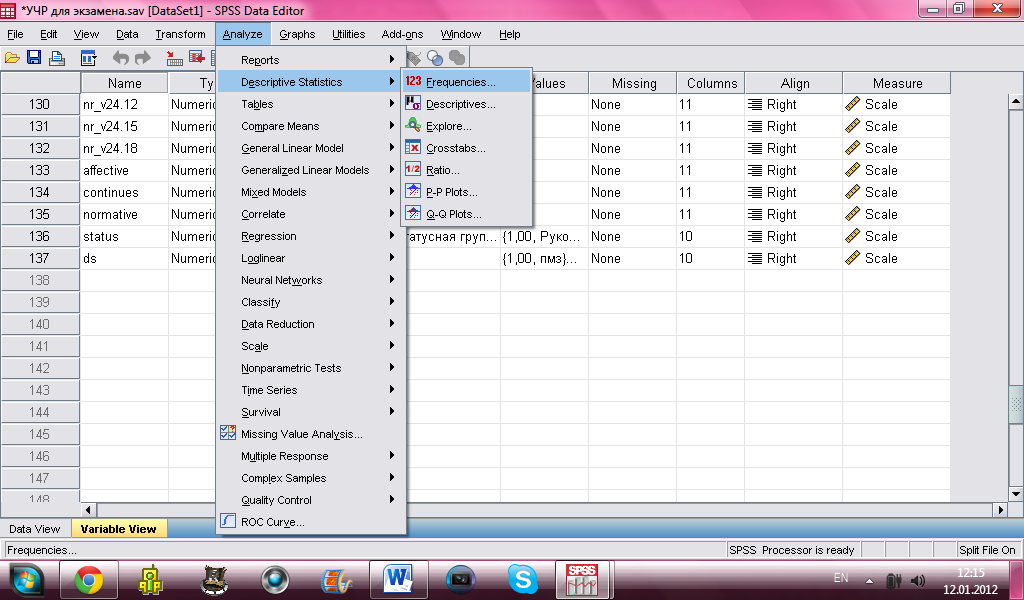Click the Frequencies 123 icon

click(x=413, y=82)
